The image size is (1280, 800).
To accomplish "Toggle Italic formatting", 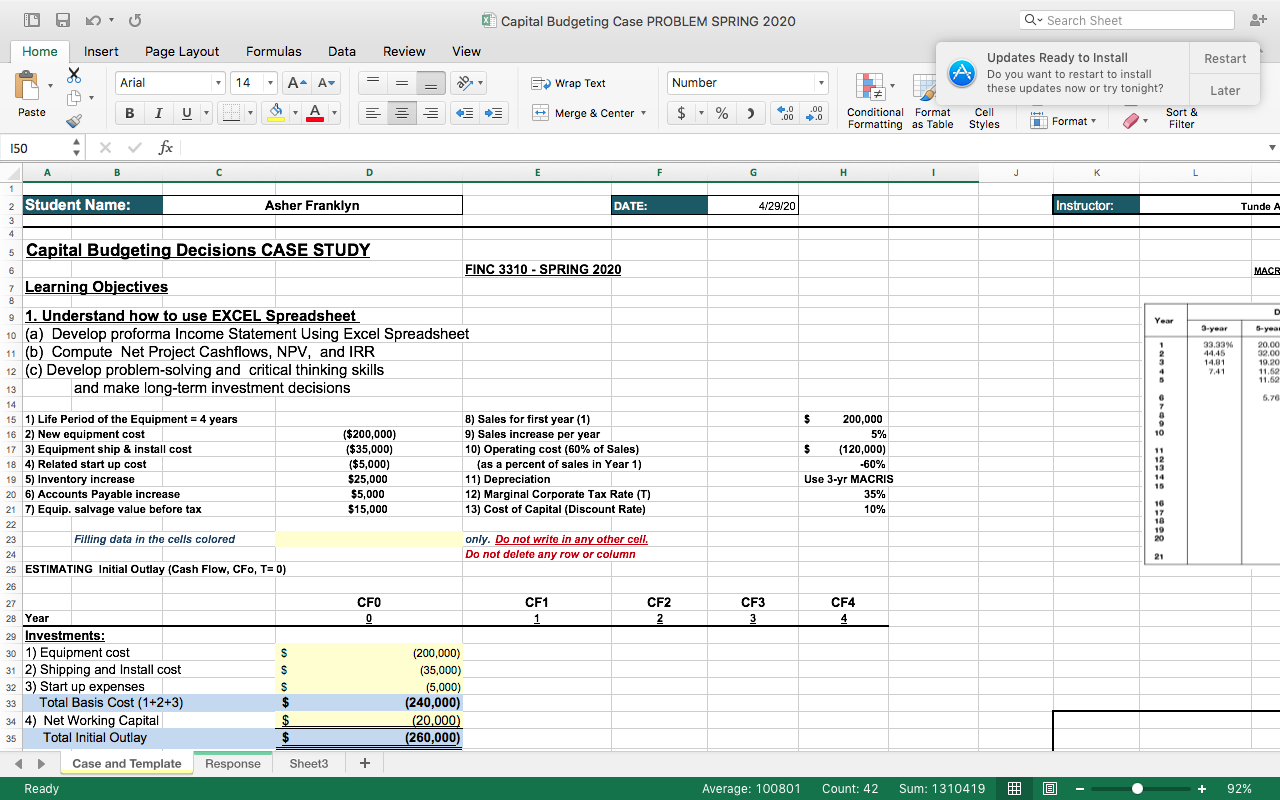I will click(159, 114).
